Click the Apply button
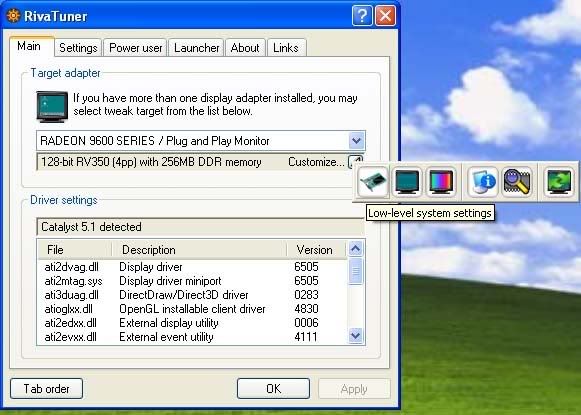581x415 pixels. click(354, 389)
